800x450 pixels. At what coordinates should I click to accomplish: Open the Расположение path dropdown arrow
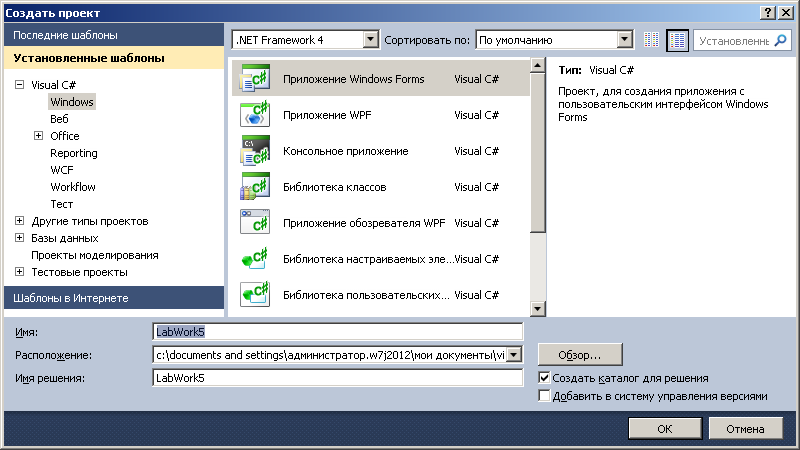pyautogui.click(x=514, y=355)
